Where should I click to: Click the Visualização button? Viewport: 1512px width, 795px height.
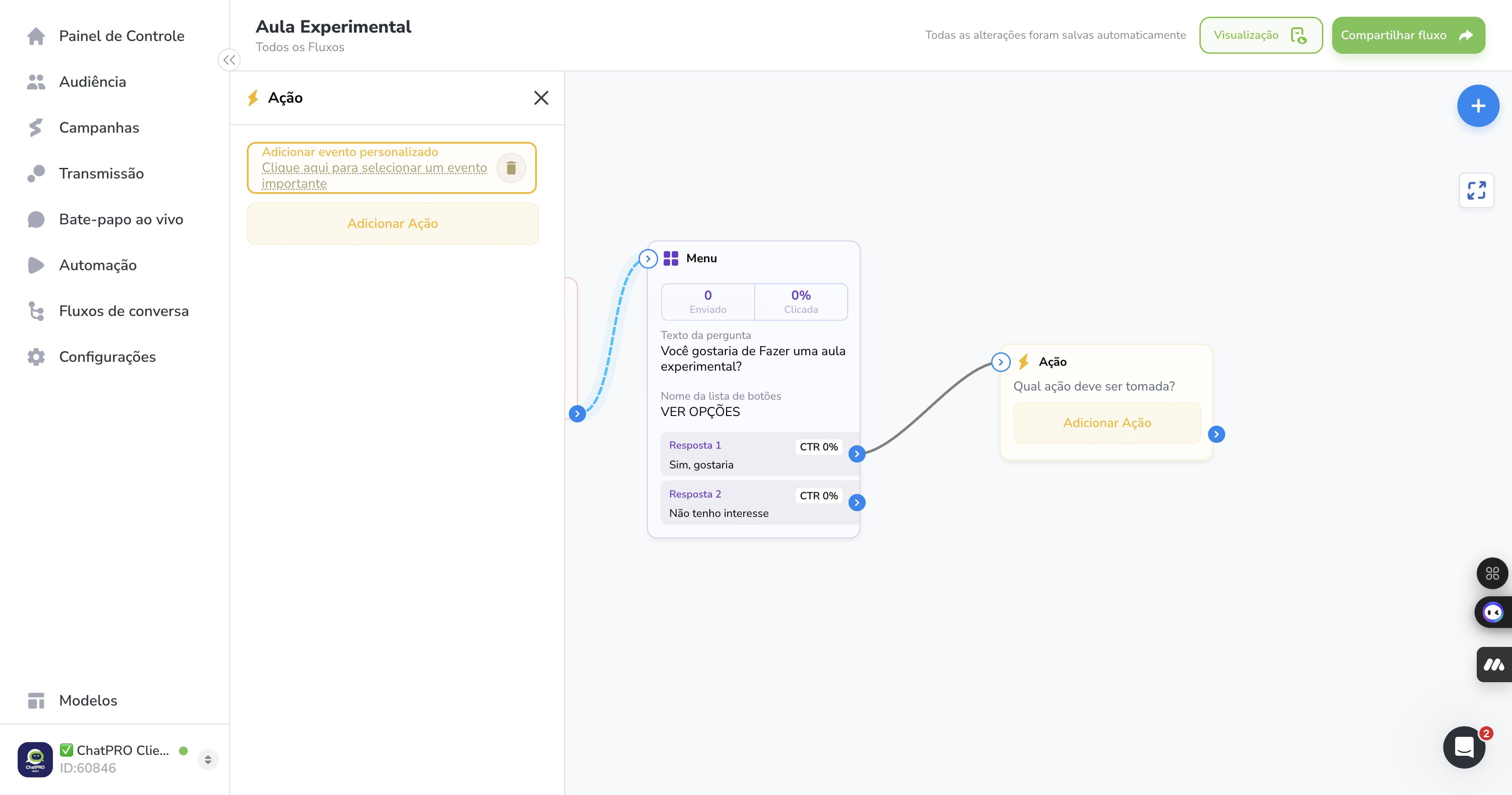1261,35
